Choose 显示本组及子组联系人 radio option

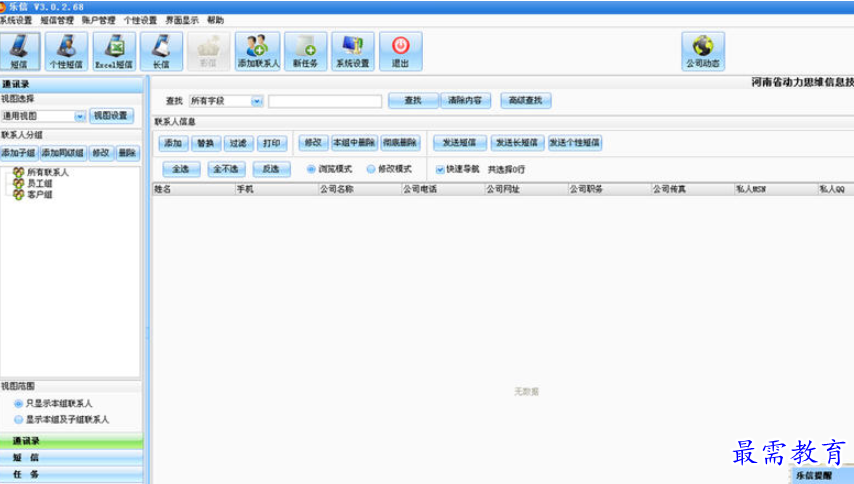18,420
